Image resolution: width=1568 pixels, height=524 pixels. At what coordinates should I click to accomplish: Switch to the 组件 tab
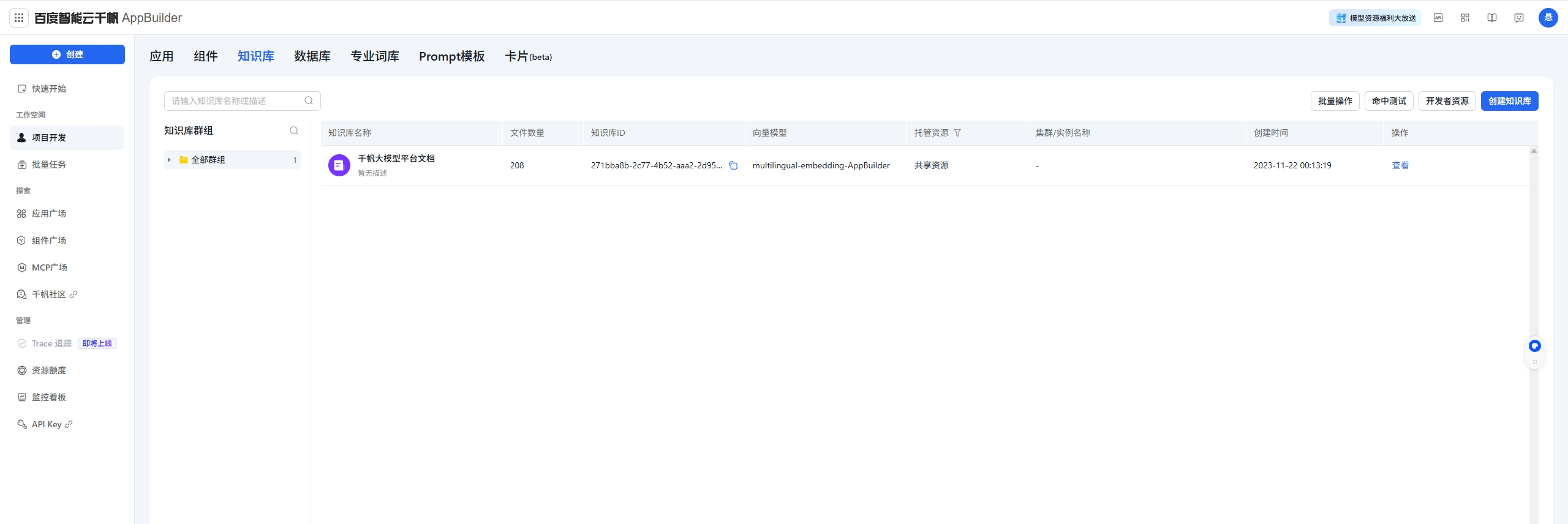(x=206, y=56)
